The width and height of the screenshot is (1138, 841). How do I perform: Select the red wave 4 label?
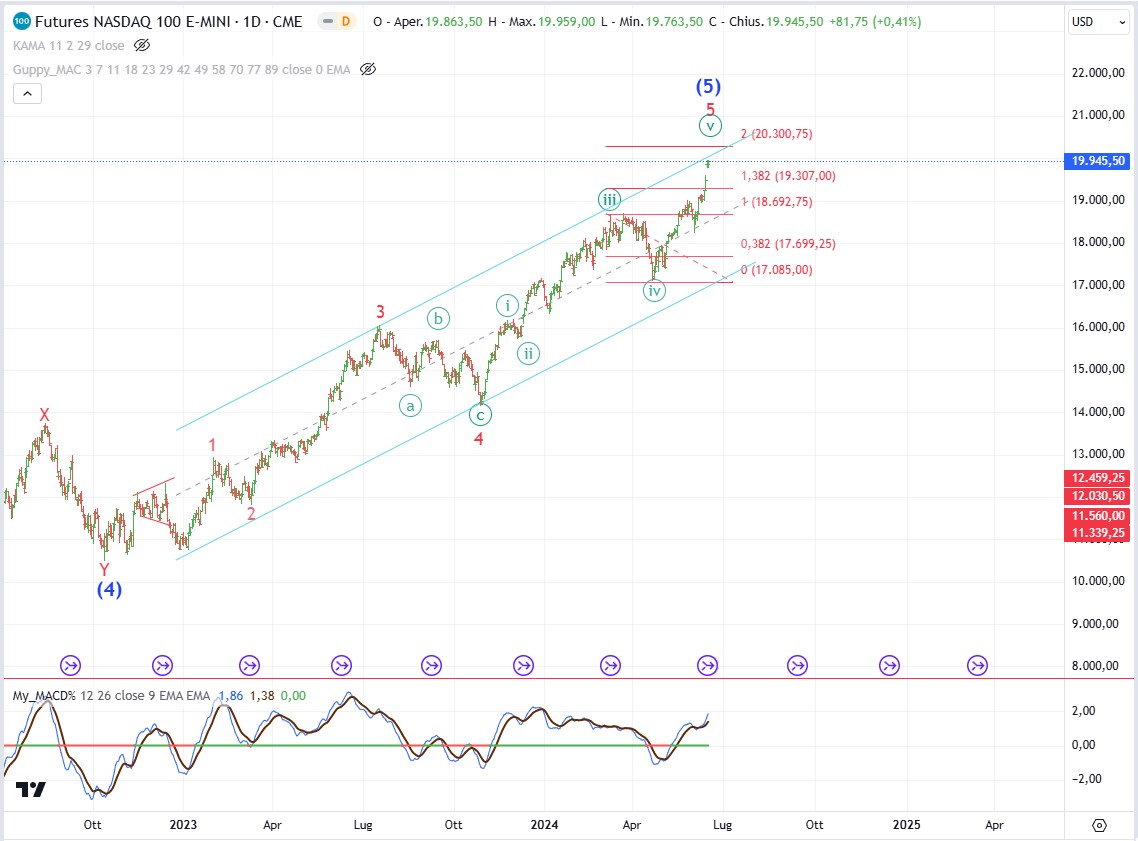(x=479, y=439)
